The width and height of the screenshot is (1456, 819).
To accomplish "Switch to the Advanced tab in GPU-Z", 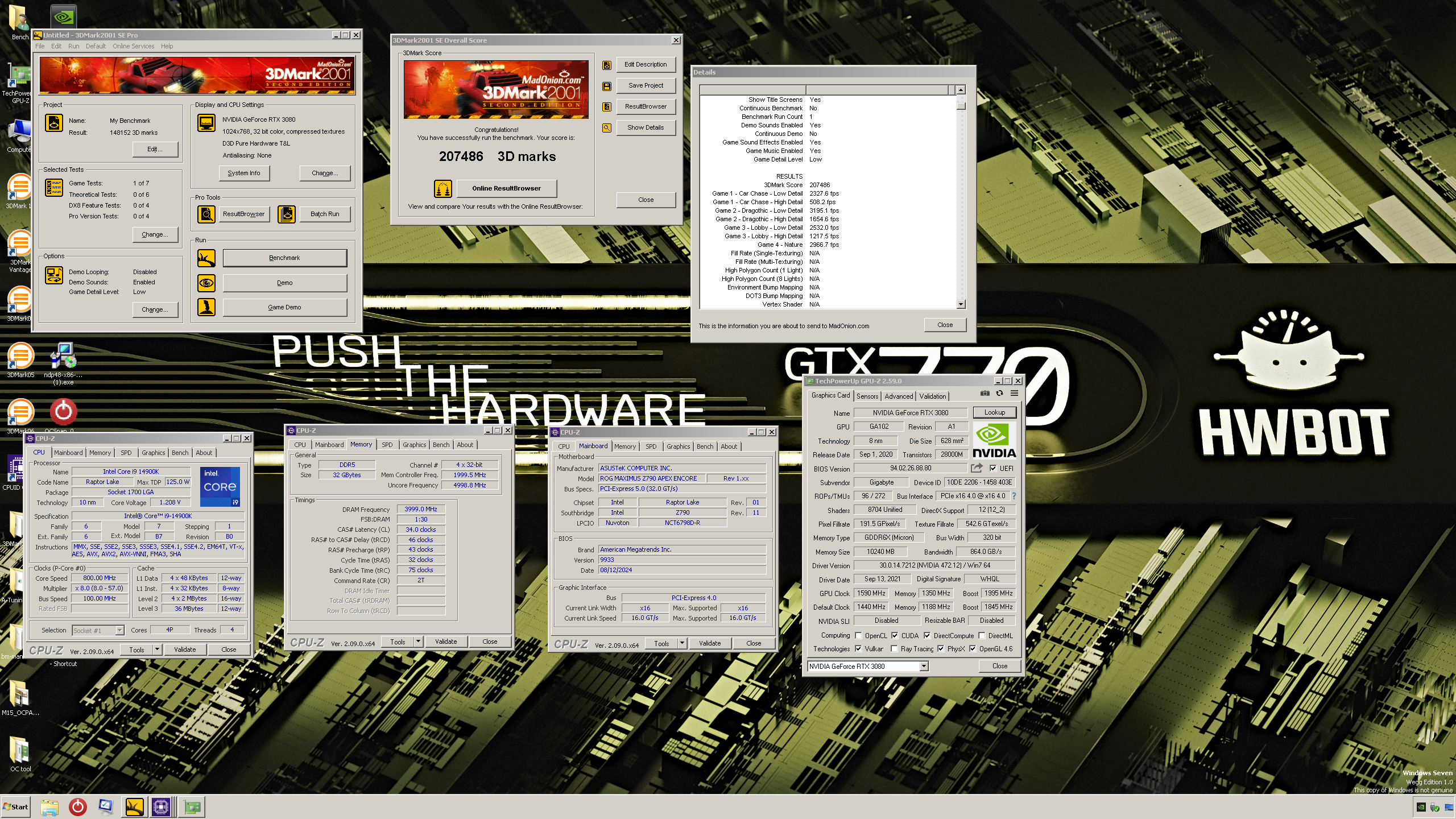I will 899,396.
